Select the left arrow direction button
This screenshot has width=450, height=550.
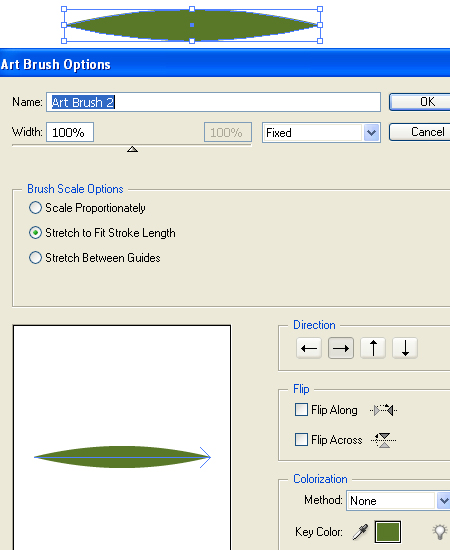(x=309, y=348)
